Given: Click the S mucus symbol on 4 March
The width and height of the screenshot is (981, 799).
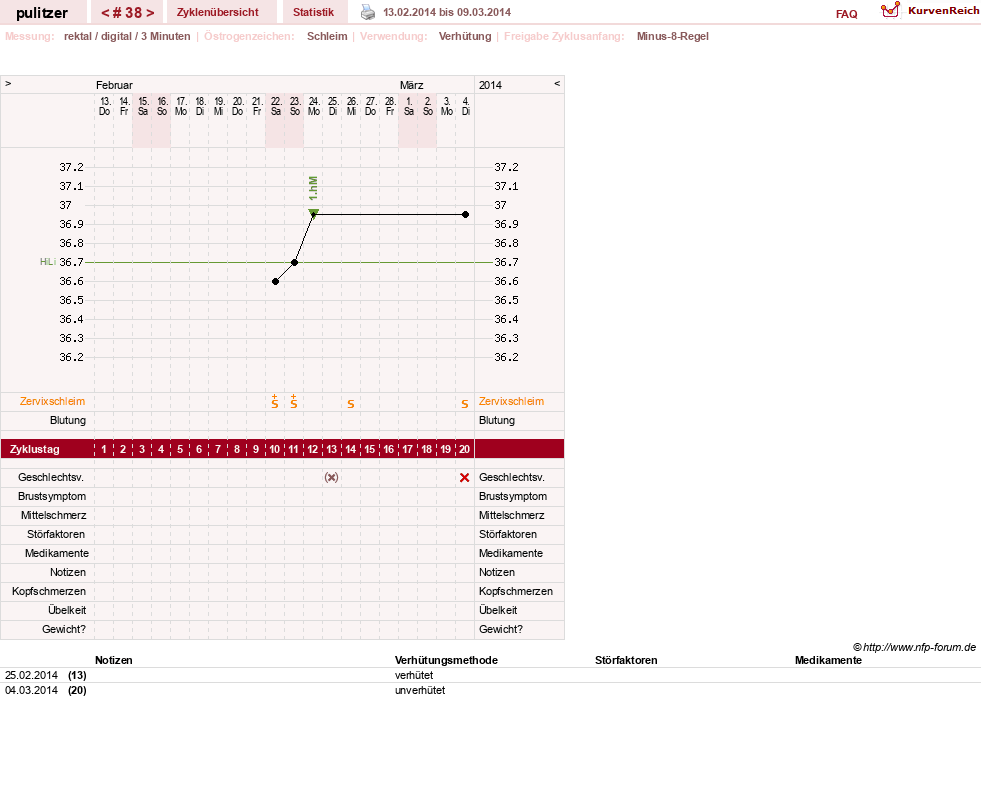Looking at the screenshot, I should point(465,404).
